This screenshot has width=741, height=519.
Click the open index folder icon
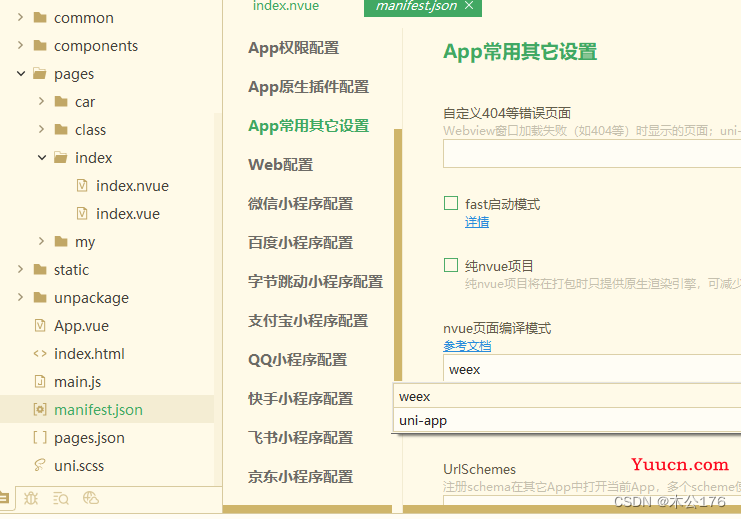(x=60, y=157)
